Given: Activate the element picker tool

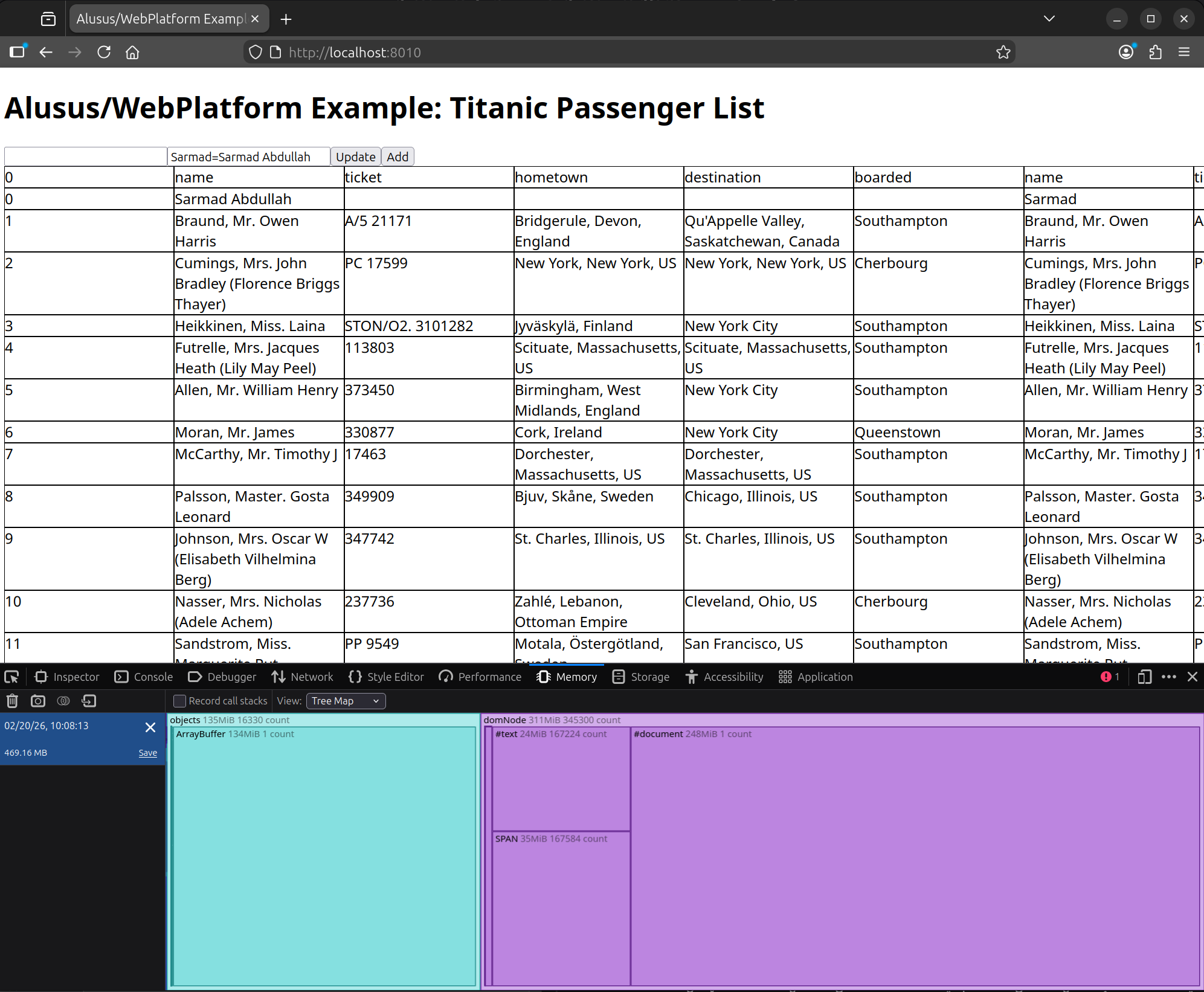Looking at the screenshot, I should pos(11,677).
